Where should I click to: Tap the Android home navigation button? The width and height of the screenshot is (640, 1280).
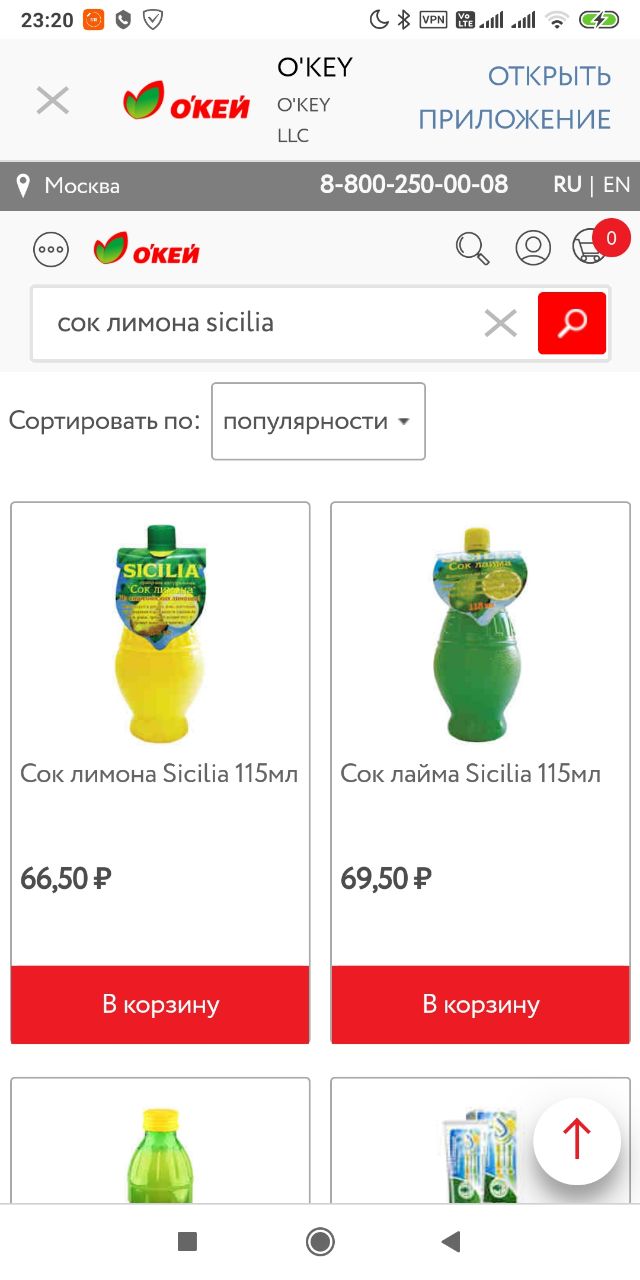click(x=320, y=1242)
